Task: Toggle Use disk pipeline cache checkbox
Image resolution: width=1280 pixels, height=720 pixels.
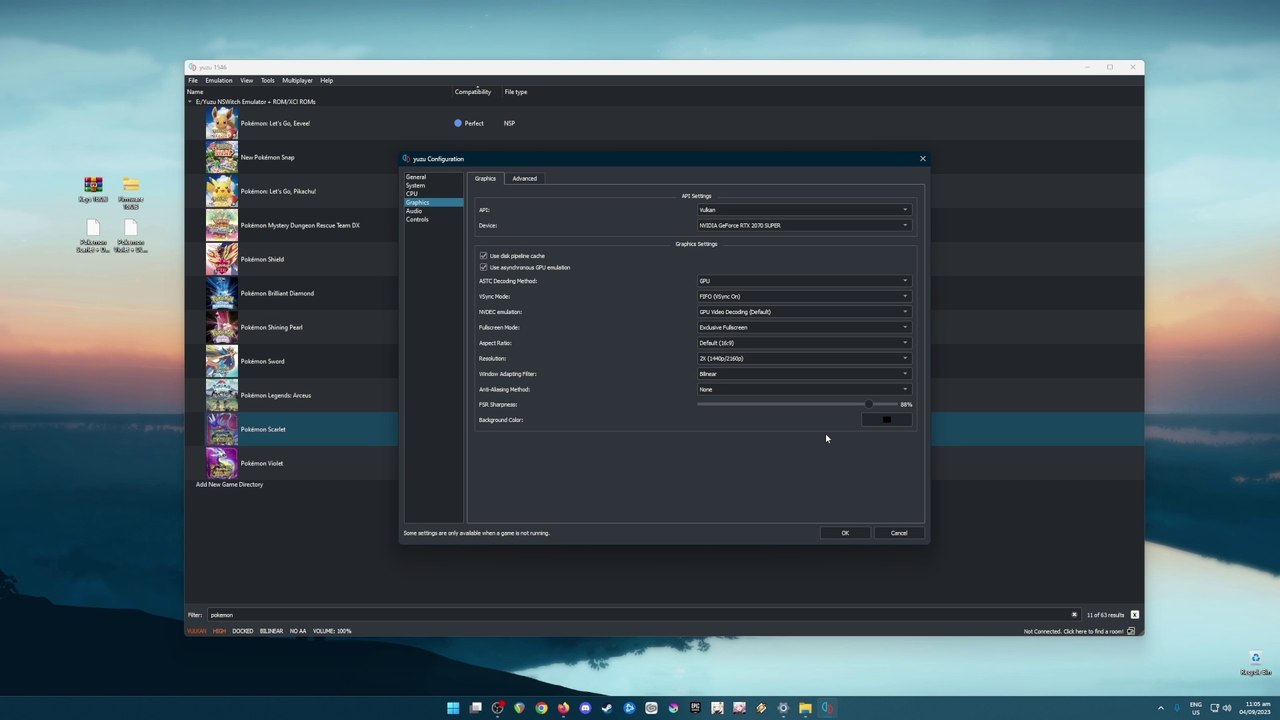Action: tap(484, 256)
